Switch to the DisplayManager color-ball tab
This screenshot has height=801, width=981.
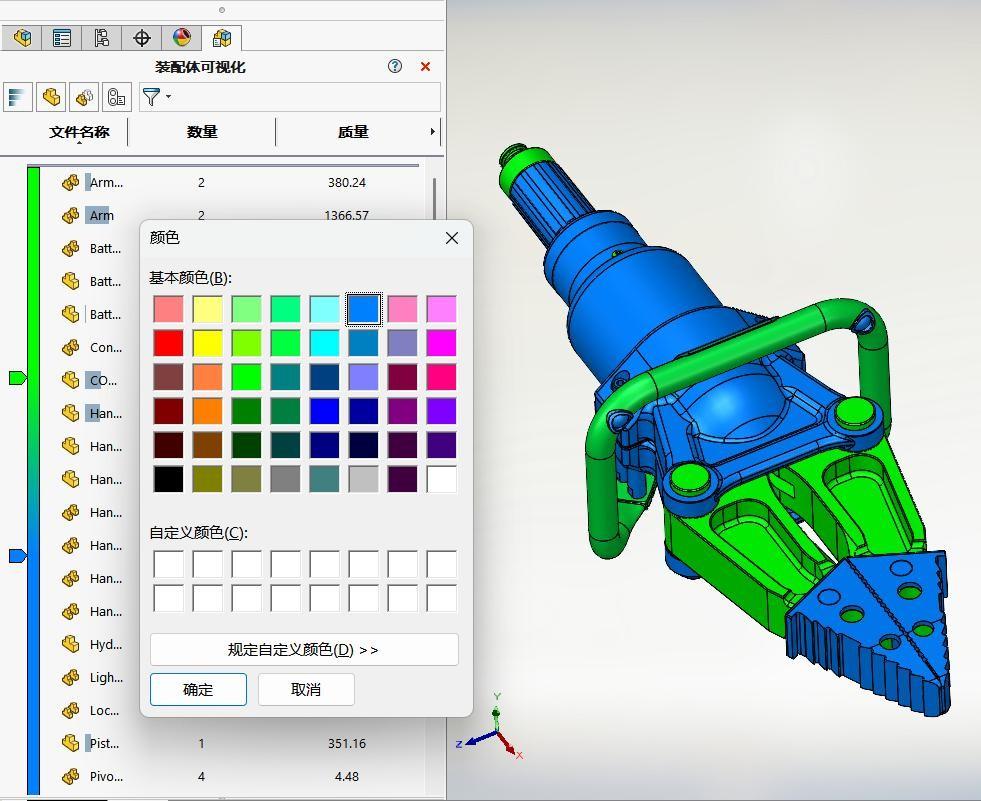click(182, 38)
